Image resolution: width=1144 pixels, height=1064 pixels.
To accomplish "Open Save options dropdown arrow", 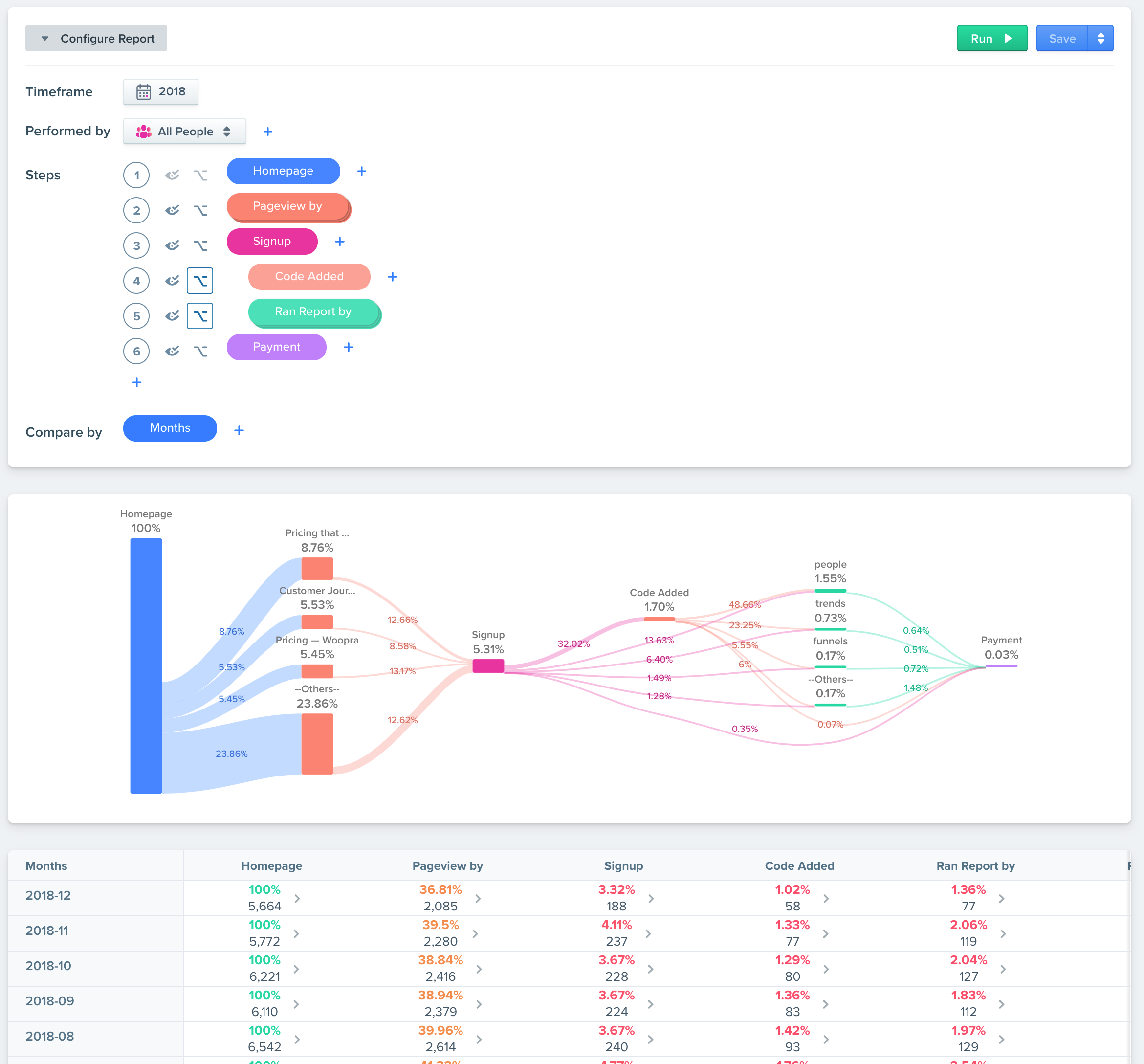I will click(1100, 39).
